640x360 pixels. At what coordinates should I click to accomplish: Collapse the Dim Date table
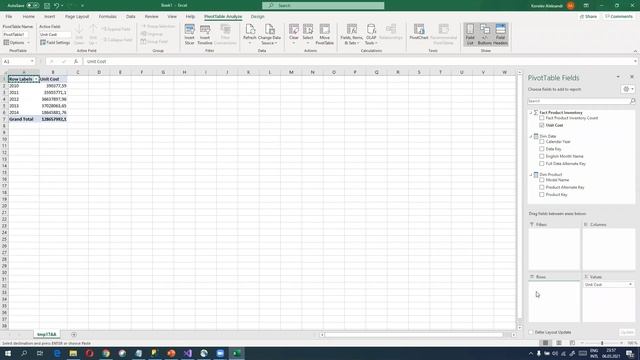pos(531,136)
